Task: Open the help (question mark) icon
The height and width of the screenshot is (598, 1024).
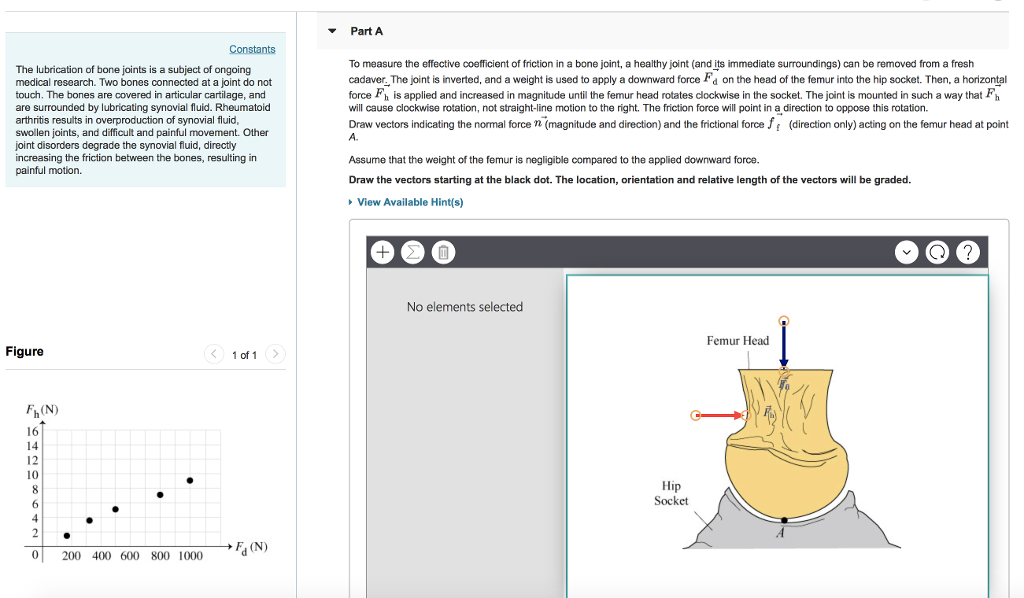Action: pos(968,252)
